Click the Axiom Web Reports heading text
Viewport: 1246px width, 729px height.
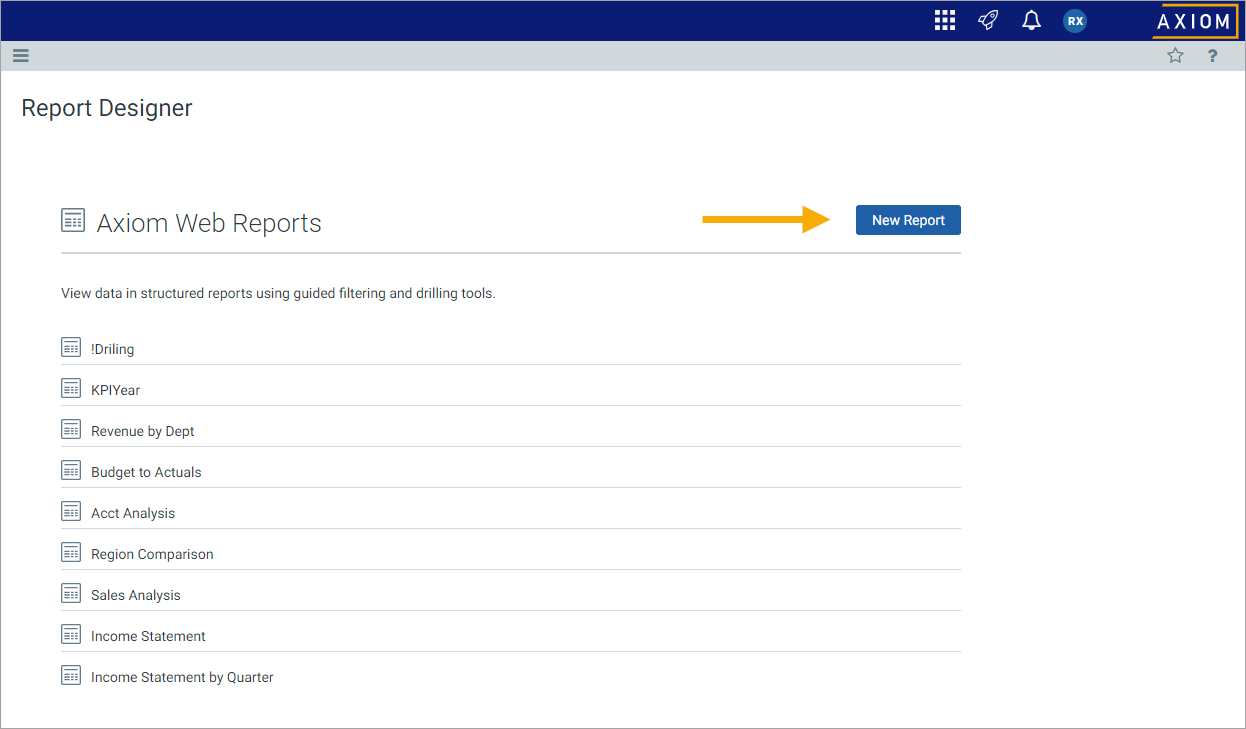[x=209, y=223]
